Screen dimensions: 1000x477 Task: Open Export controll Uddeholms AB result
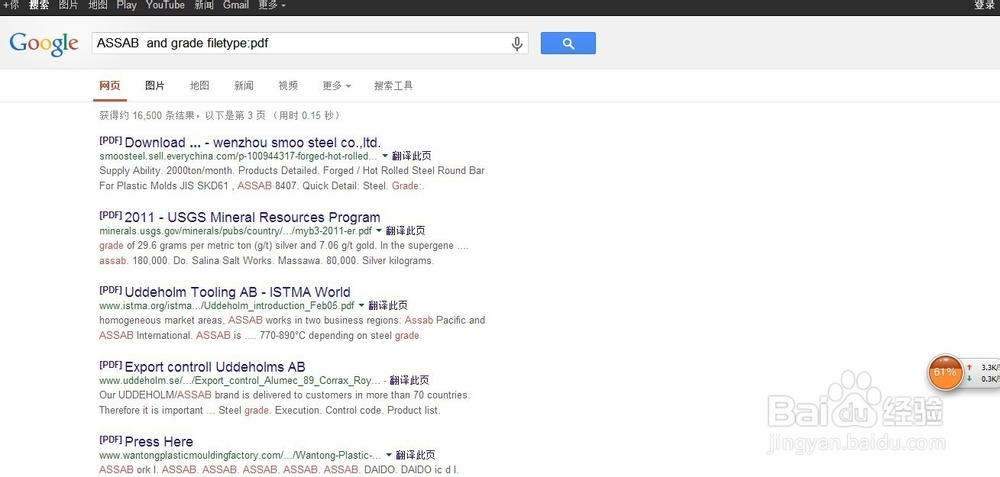point(215,367)
